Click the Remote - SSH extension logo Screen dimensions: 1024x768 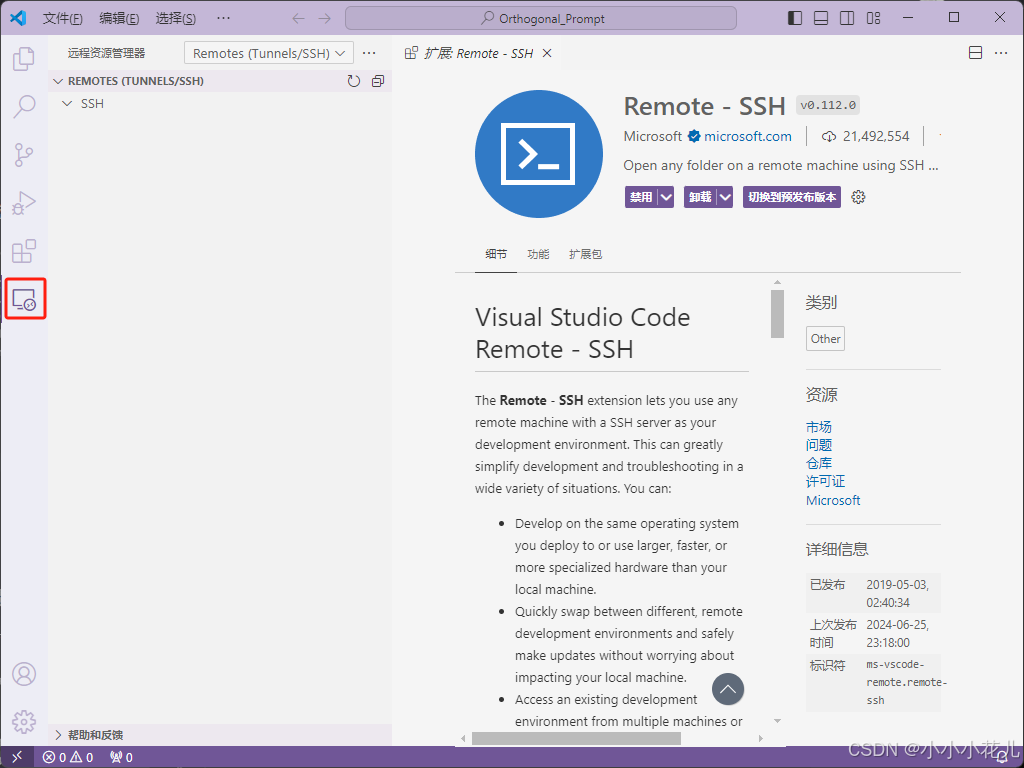tap(539, 154)
